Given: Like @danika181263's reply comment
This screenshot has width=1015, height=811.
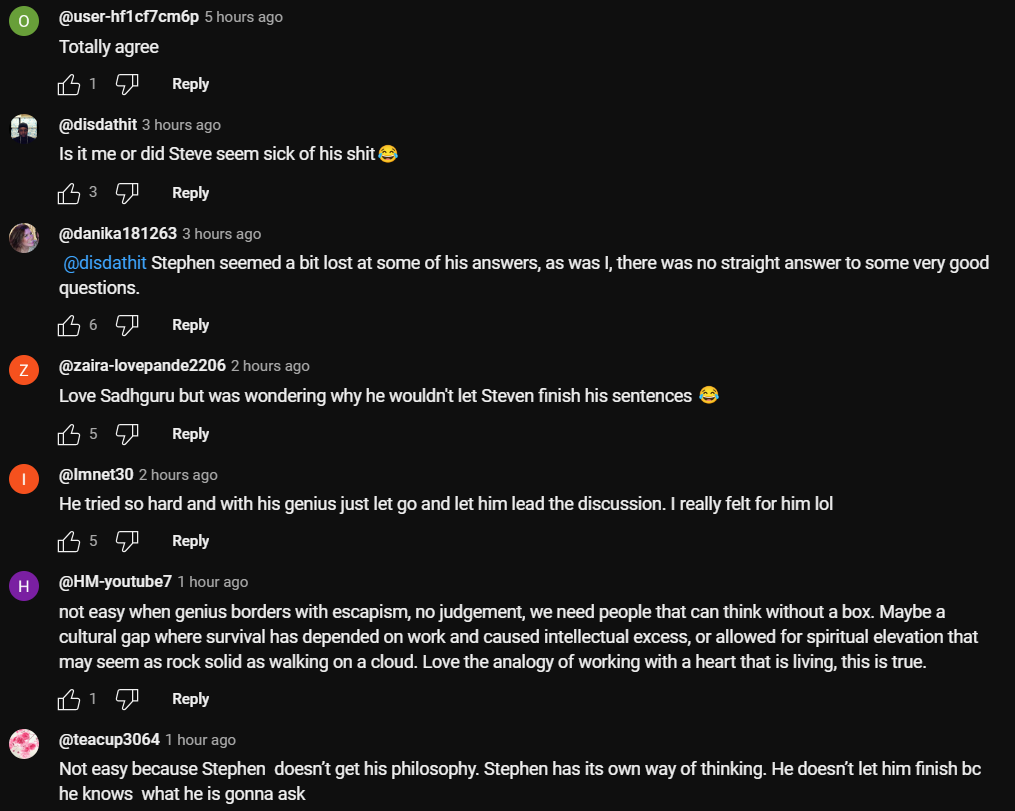Looking at the screenshot, I should [x=69, y=325].
